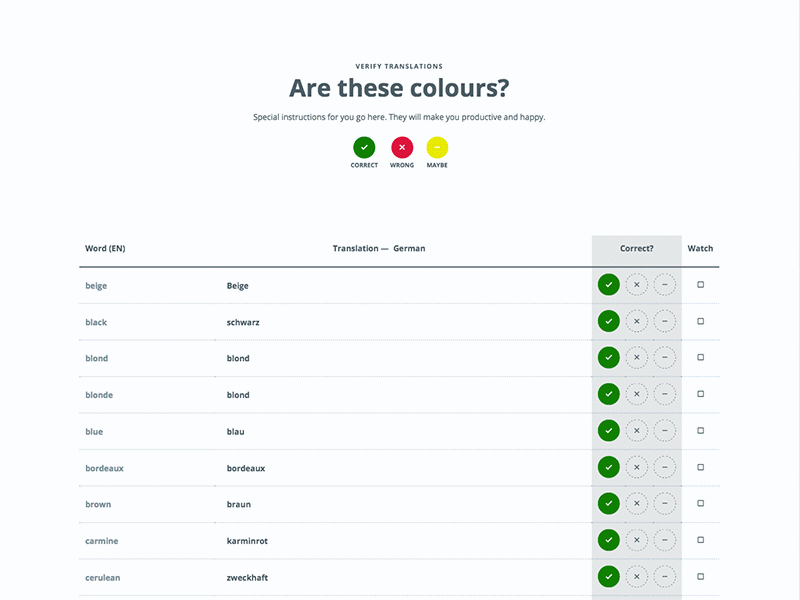Toggle the Watch checkbox for "blue"
800x600 pixels.
[701, 430]
